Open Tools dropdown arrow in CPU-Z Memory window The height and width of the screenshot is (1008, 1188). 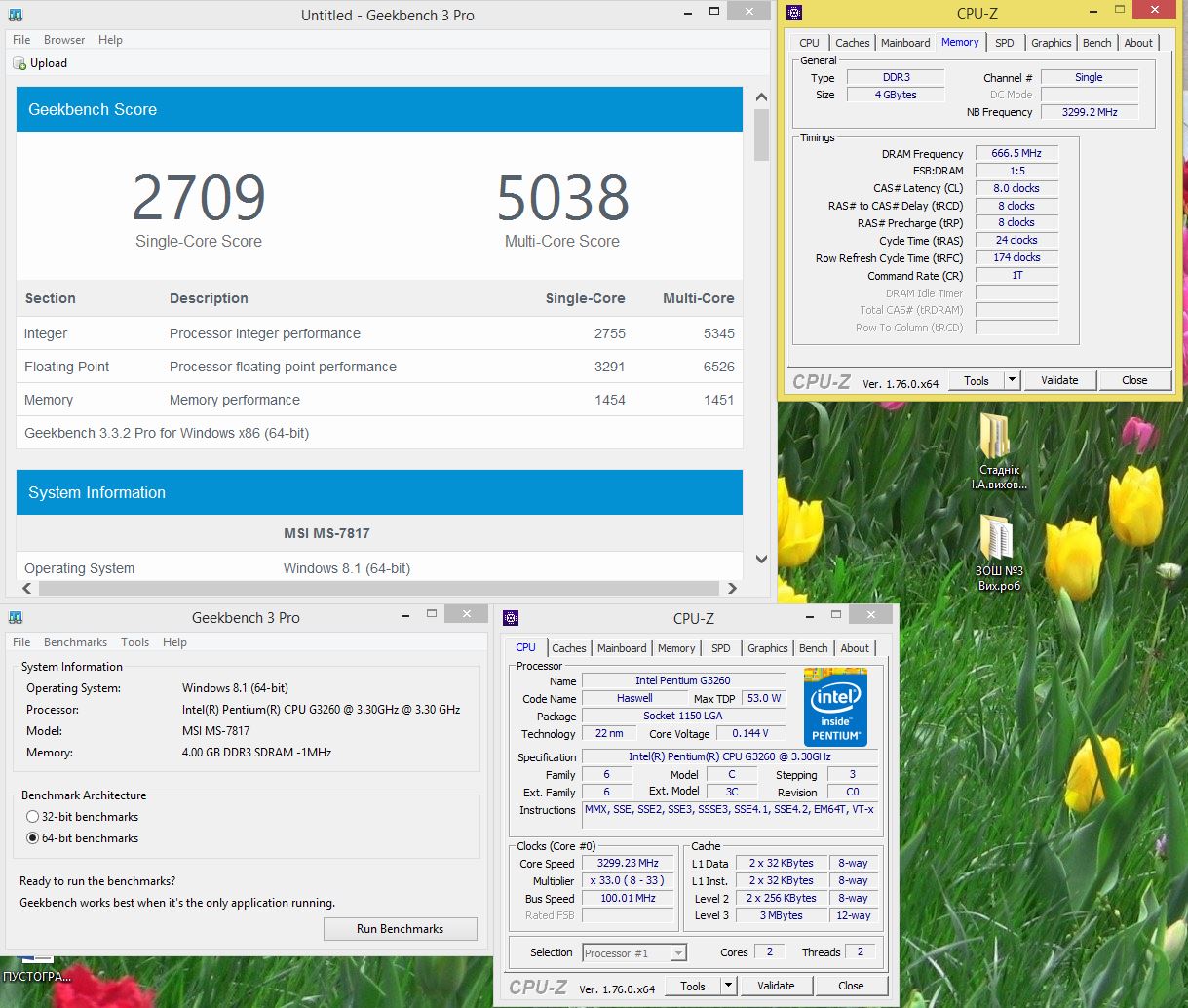[x=1012, y=380]
